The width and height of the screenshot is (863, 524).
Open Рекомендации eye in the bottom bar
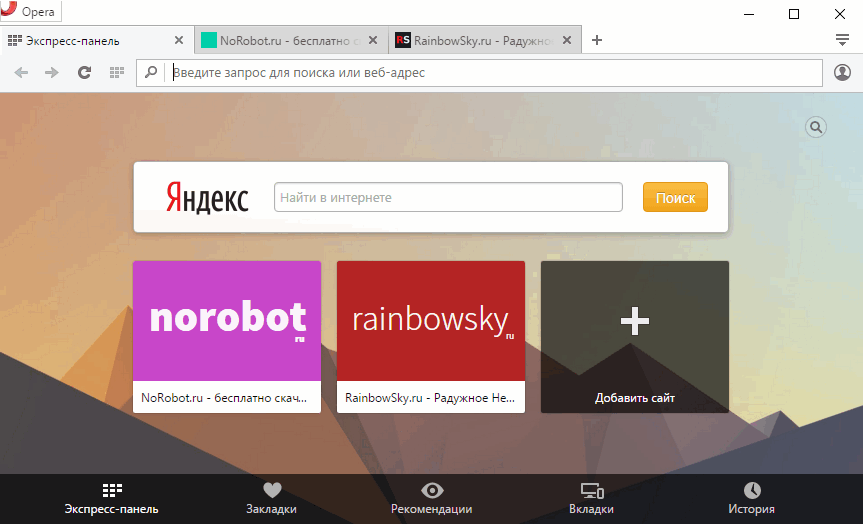coord(432,499)
